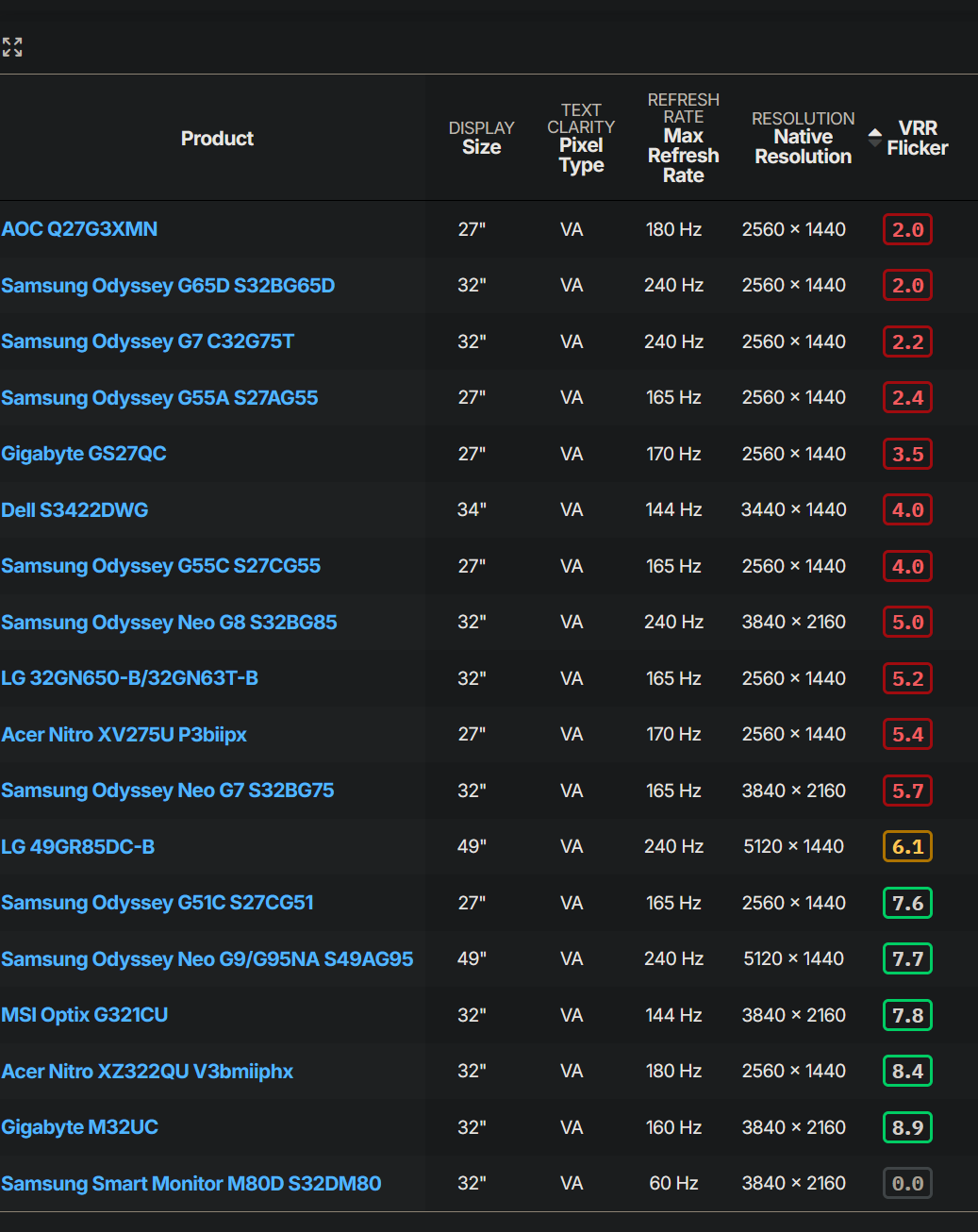Open Samsung Odyssey G65D S32BG65D link
Screen dimensions: 978x1232
pos(168,286)
